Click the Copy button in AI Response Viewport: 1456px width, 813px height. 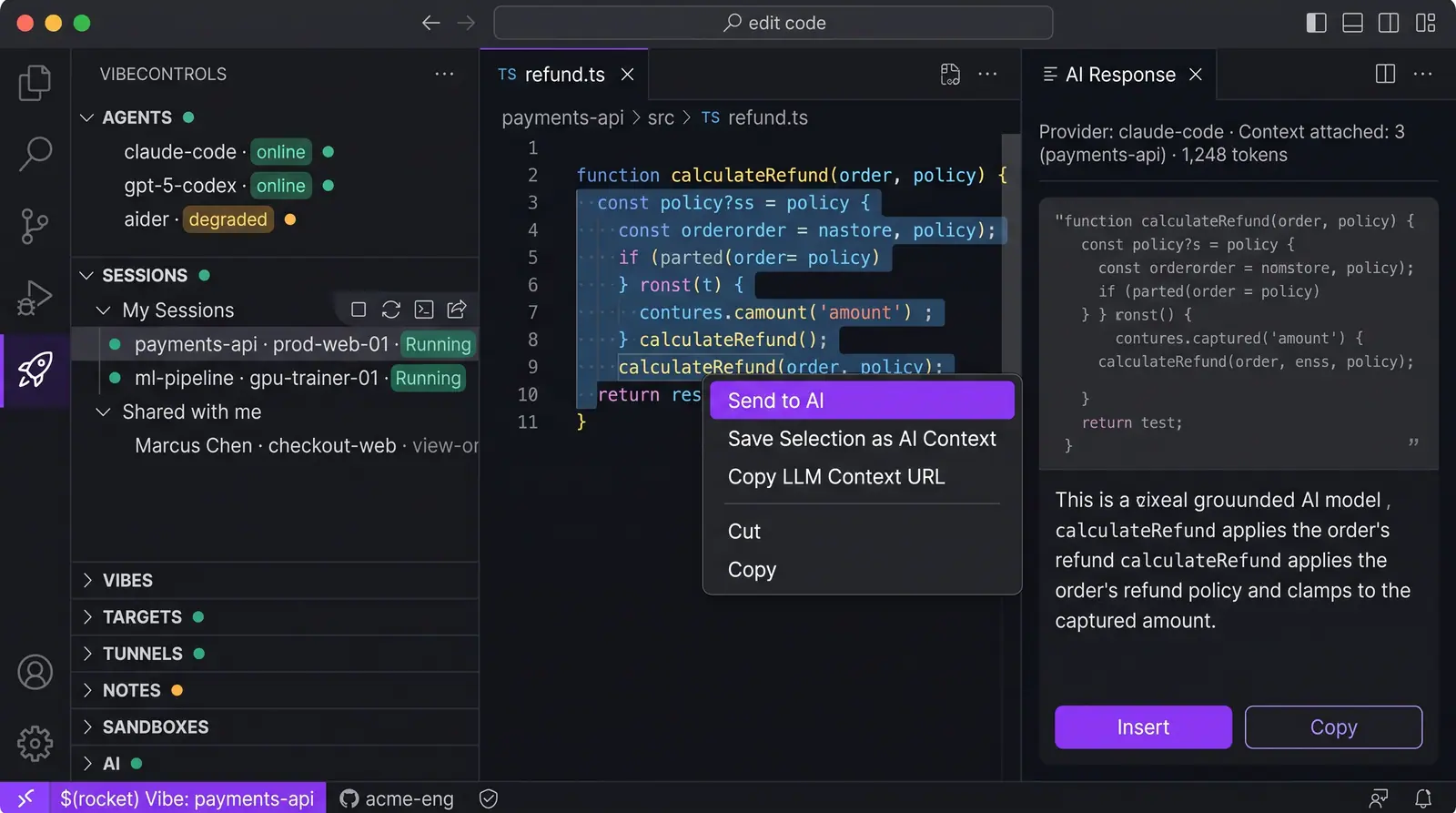point(1333,727)
